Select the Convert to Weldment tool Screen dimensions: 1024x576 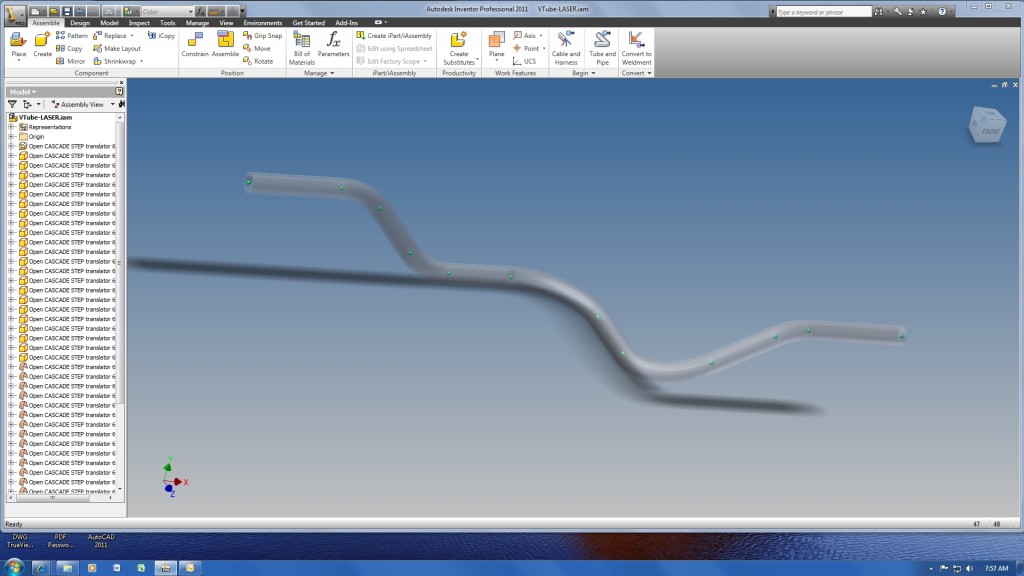click(x=636, y=41)
